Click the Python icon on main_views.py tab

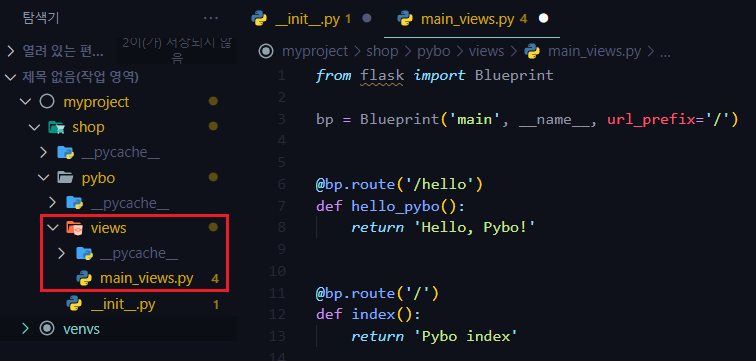(x=405, y=19)
